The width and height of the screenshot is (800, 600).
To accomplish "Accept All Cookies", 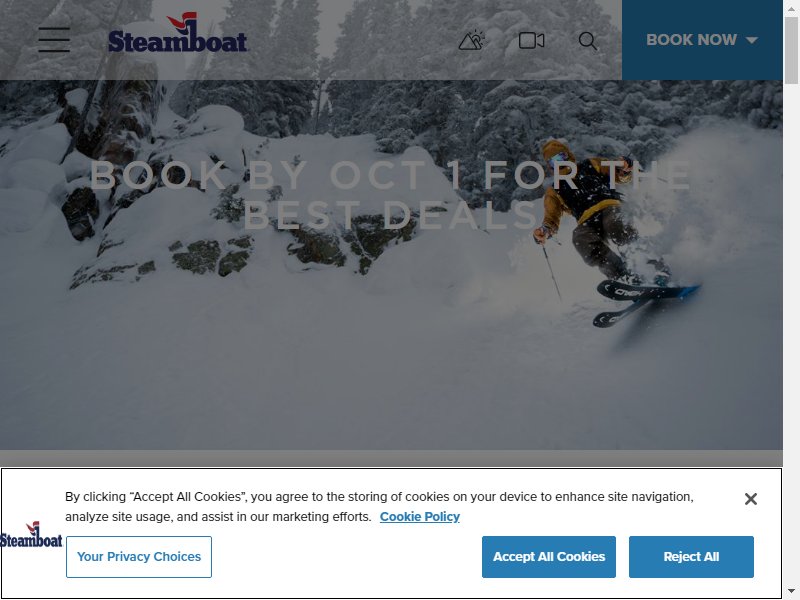I will [548, 557].
